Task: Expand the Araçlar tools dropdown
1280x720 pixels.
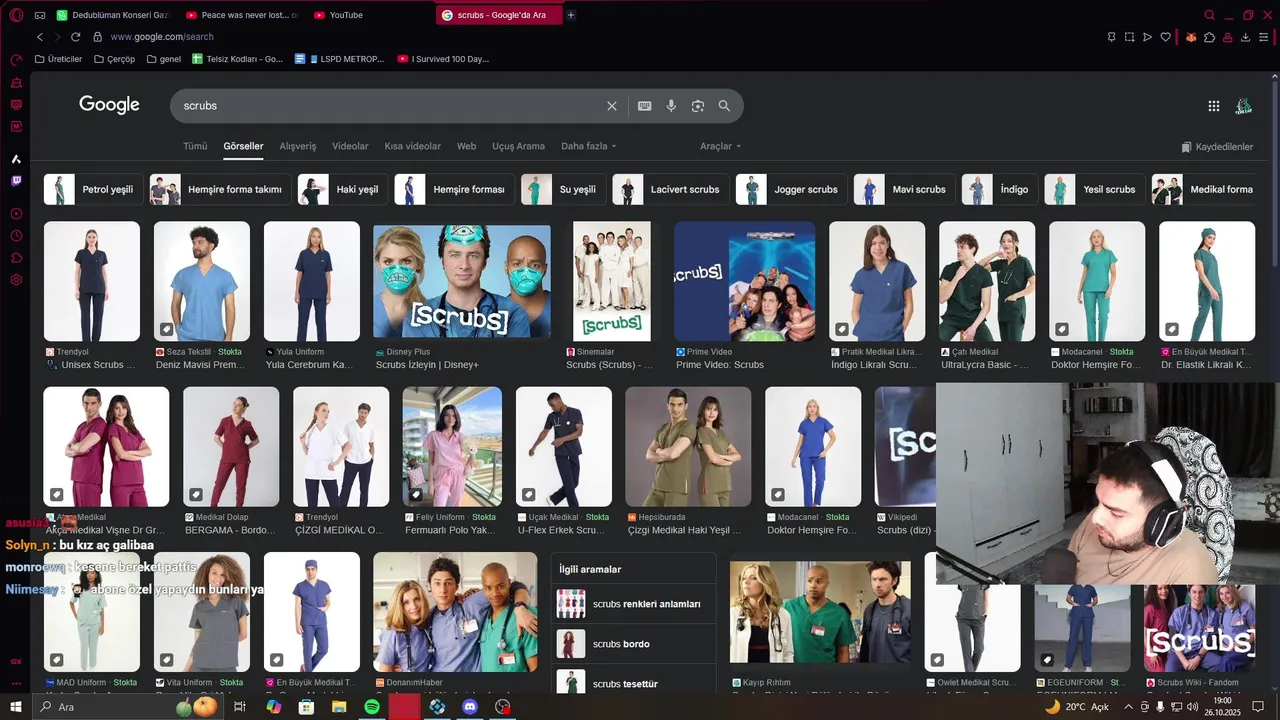Action: click(x=720, y=146)
